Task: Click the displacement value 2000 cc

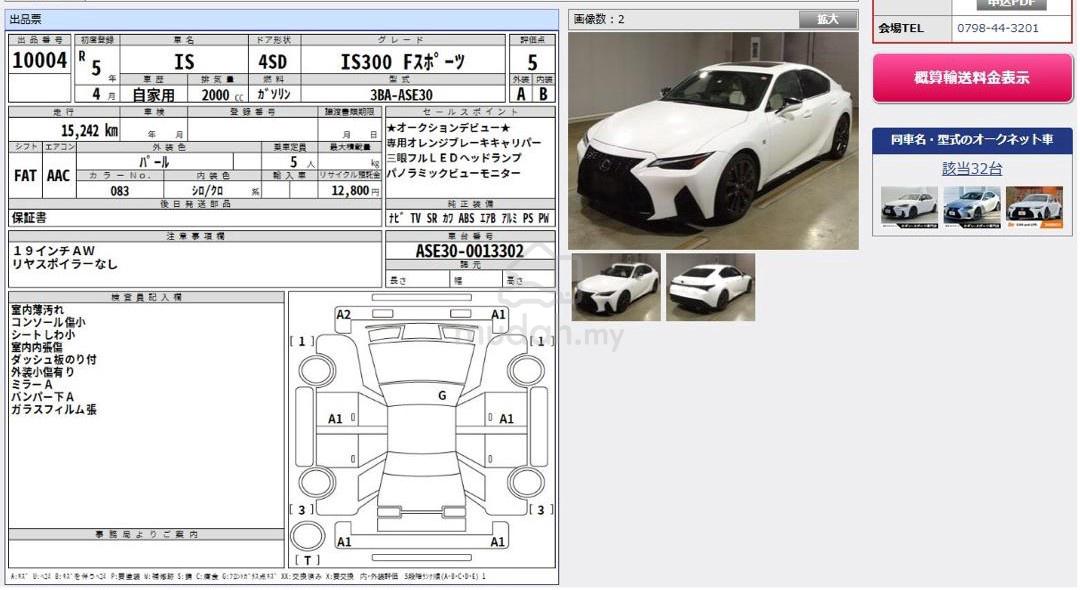Action: (x=222, y=95)
